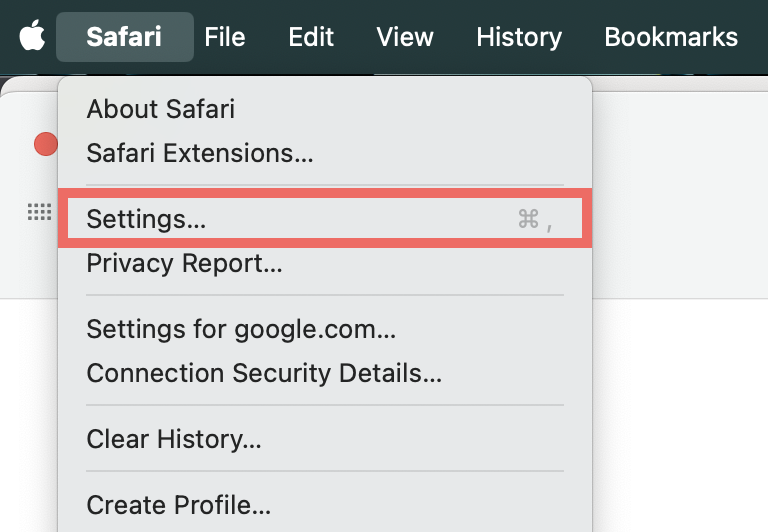Show the Privacy Report…
Viewport: 768px width, 532px height.
coord(184,264)
